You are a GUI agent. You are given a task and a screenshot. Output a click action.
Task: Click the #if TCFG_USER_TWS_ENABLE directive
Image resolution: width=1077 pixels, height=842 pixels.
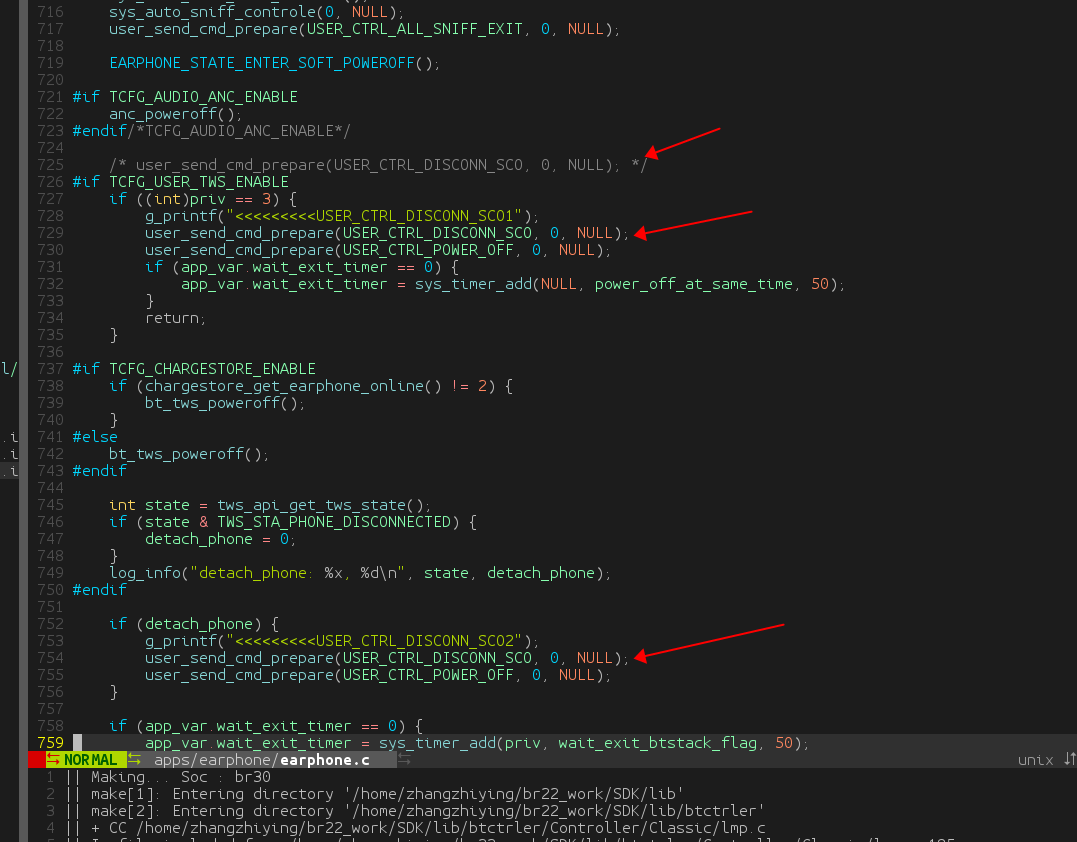coord(181,182)
